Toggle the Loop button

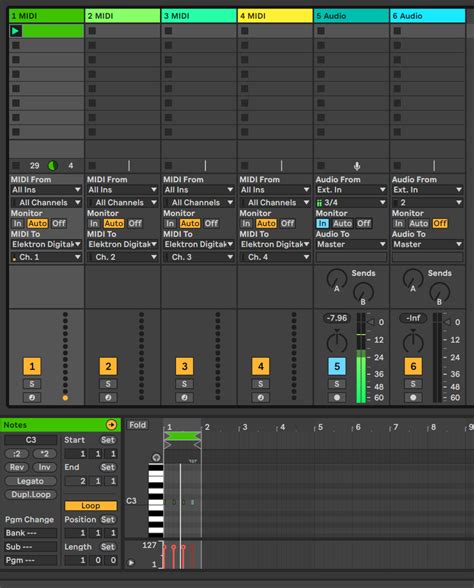pyautogui.click(x=90, y=506)
